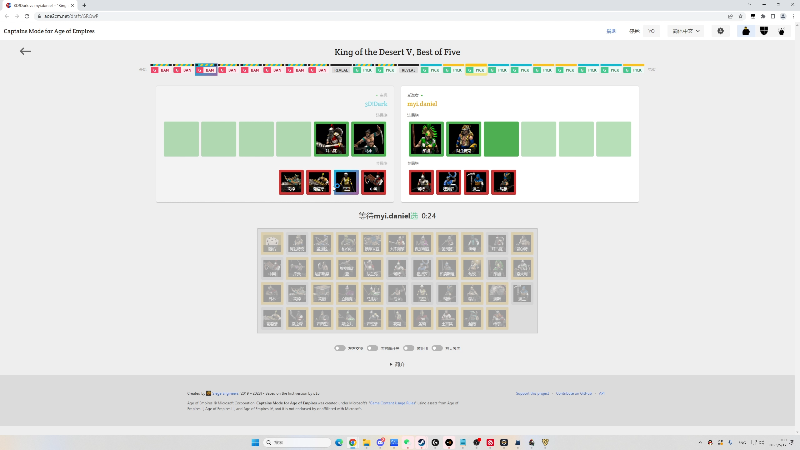Pick the second civilisation in grid's bottom row
Viewport: 800px width, 450px height.
pos(297,318)
